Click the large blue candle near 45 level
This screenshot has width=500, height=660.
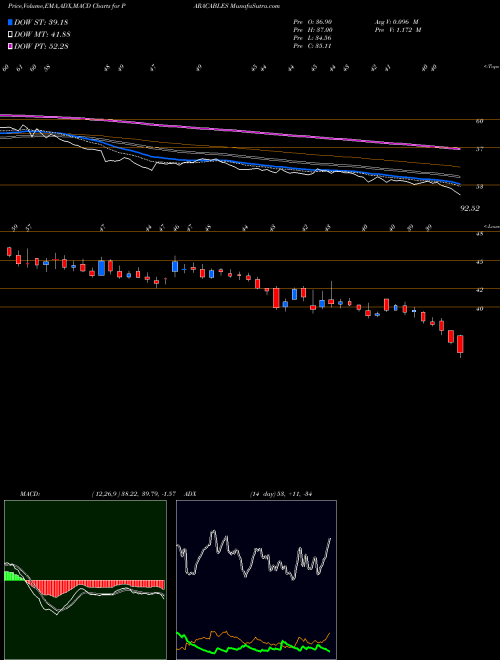click(x=101, y=268)
